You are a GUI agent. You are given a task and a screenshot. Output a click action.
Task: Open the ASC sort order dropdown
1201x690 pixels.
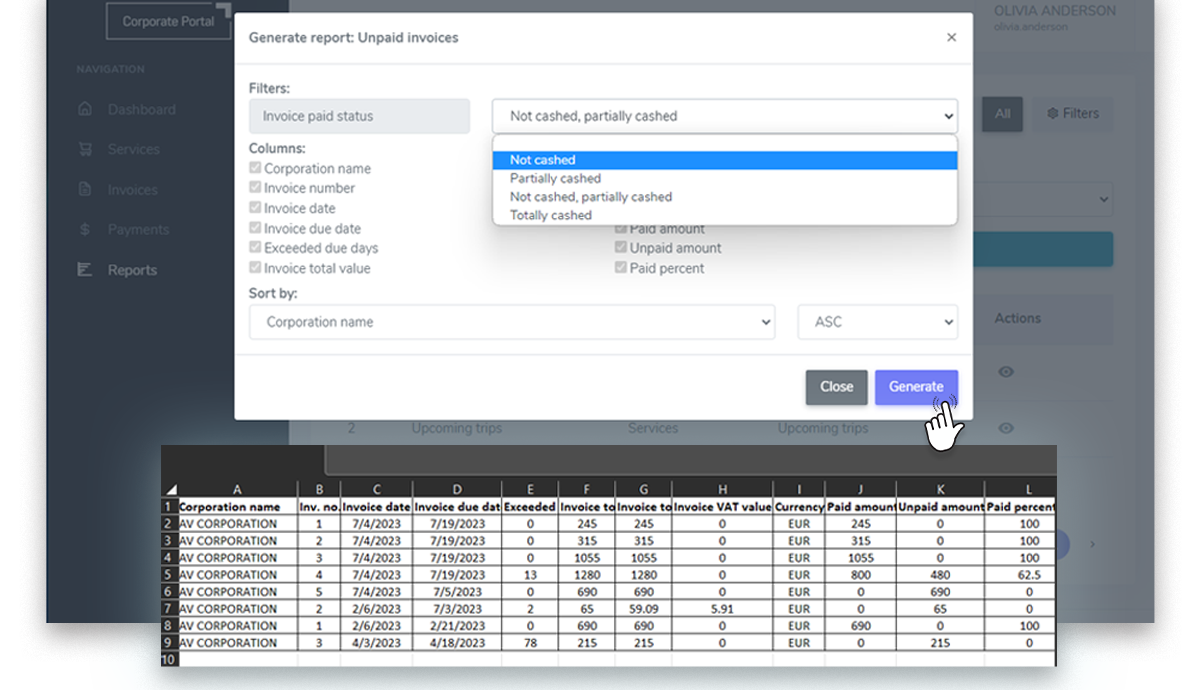tap(877, 322)
